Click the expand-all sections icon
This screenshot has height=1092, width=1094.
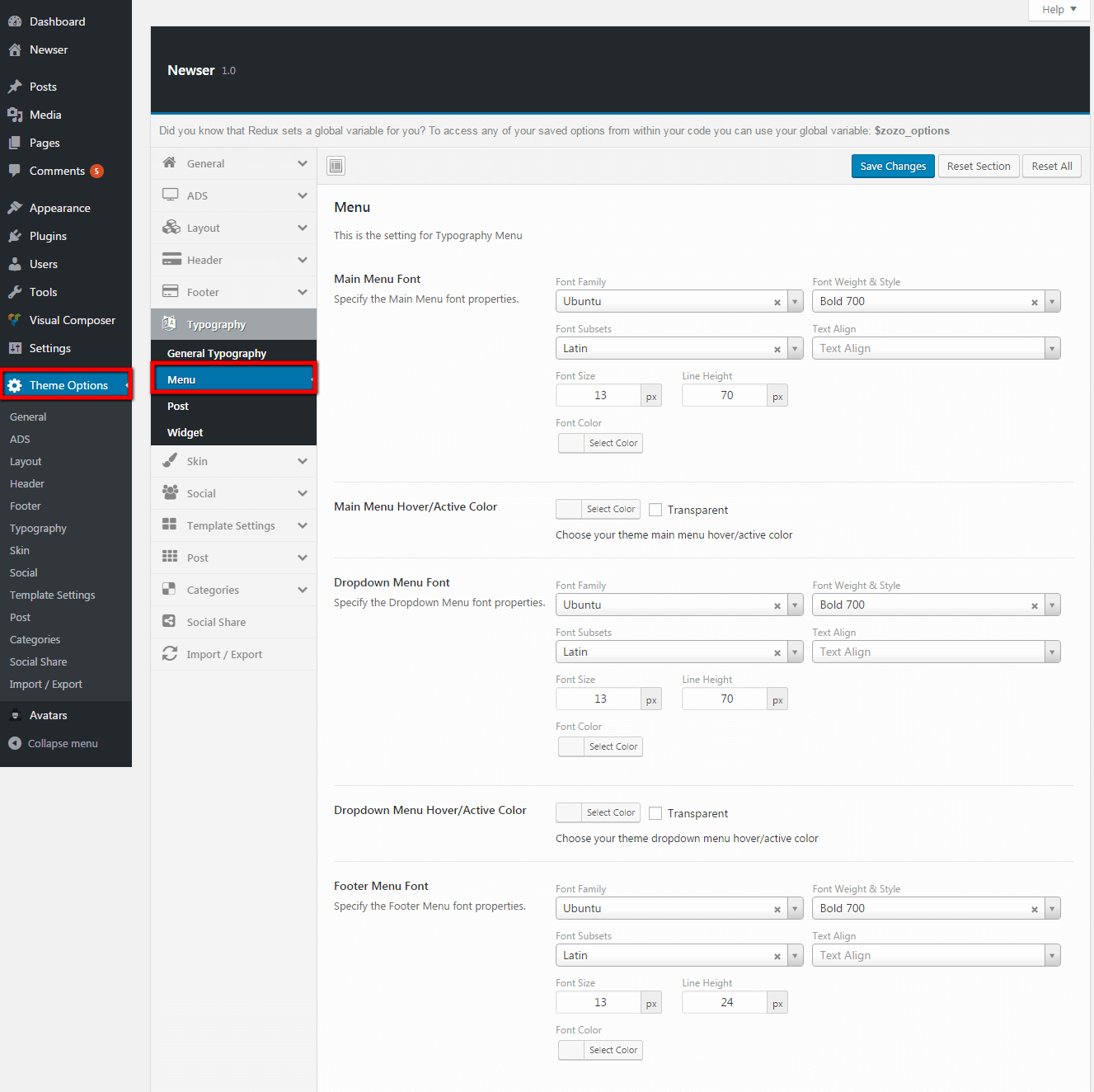point(336,166)
